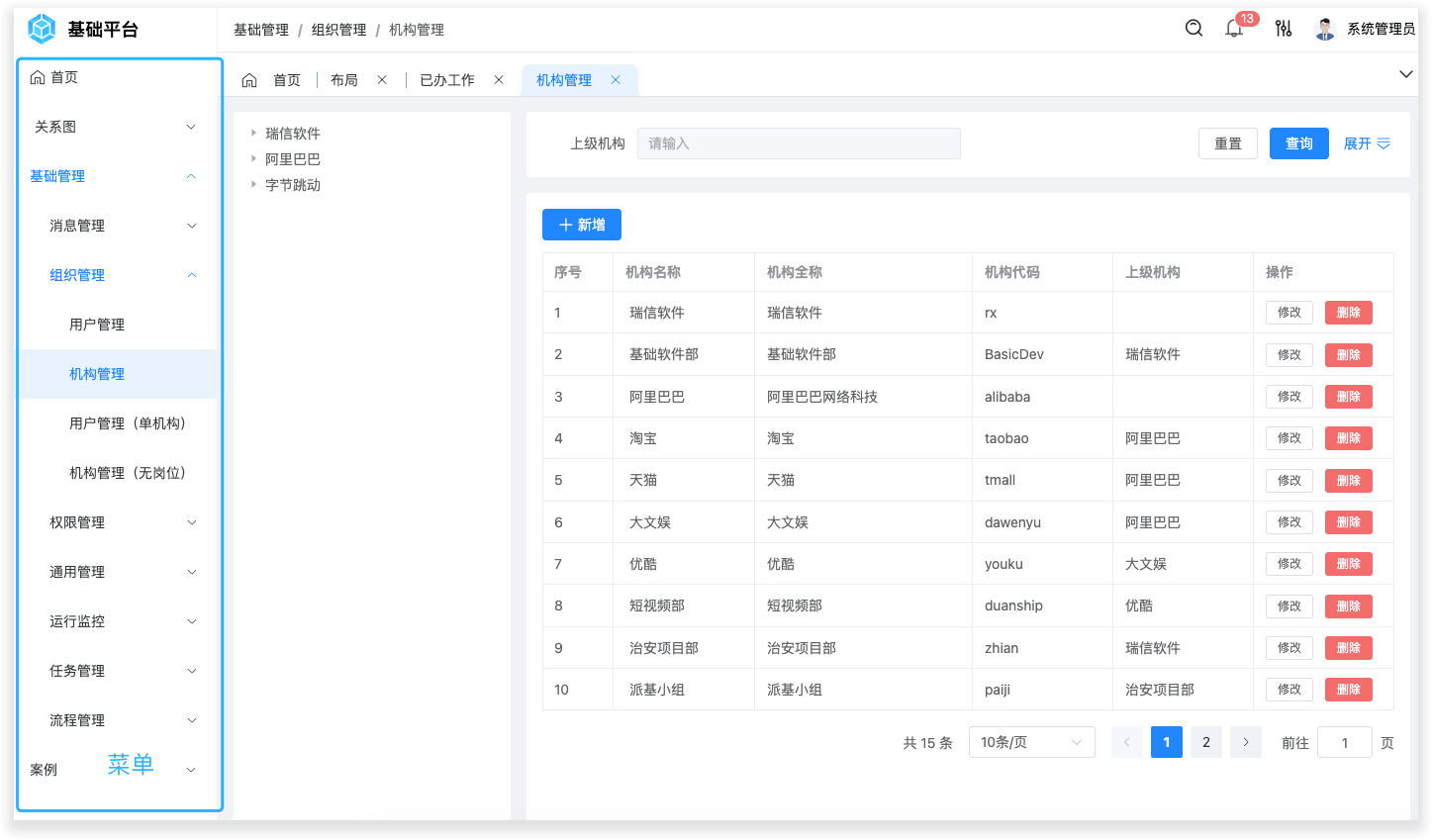Expand the 运行监控 submenu
Screen dimensions: 1432x840
point(117,621)
